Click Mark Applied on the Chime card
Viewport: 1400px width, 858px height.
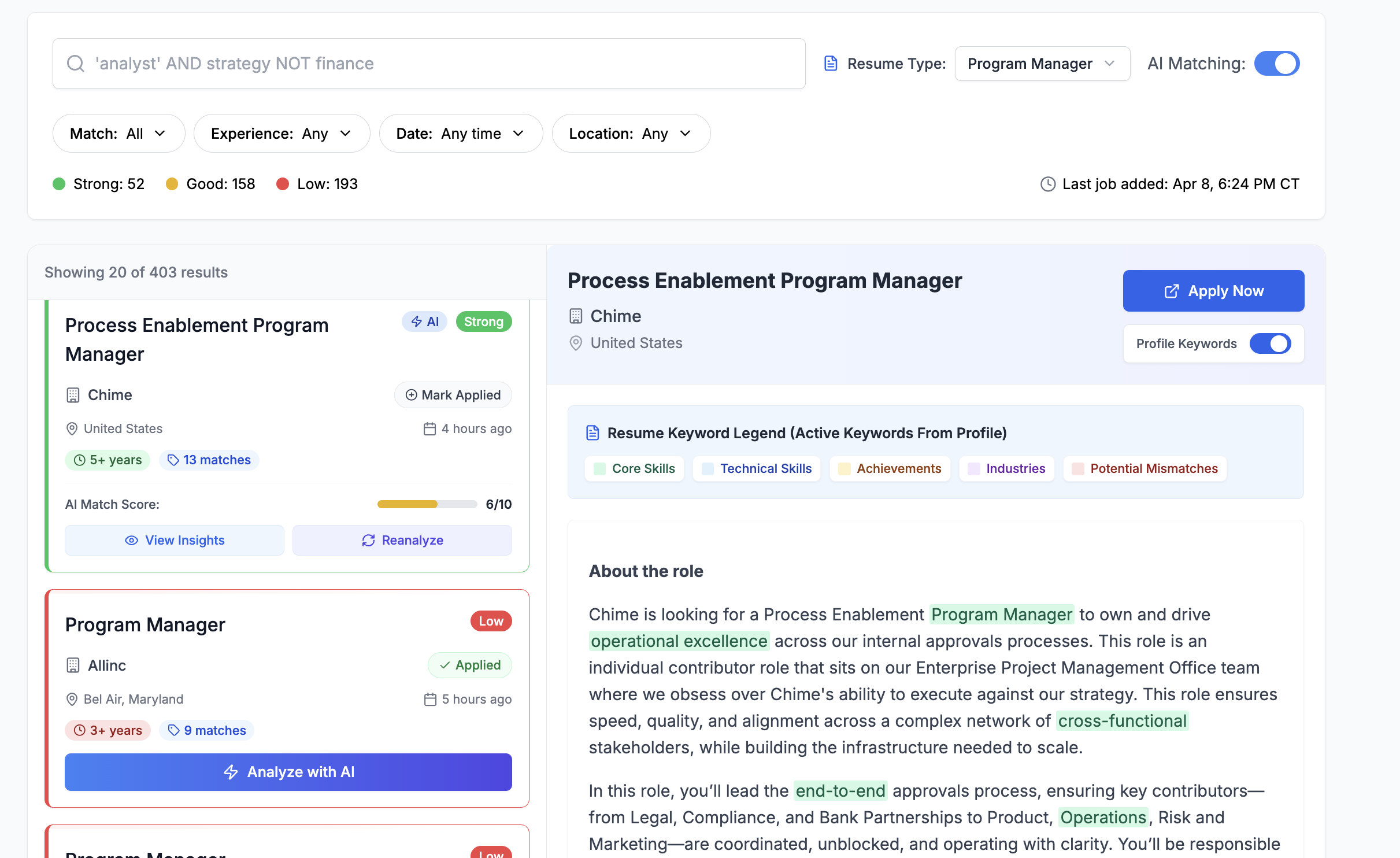tap(453, 395)
